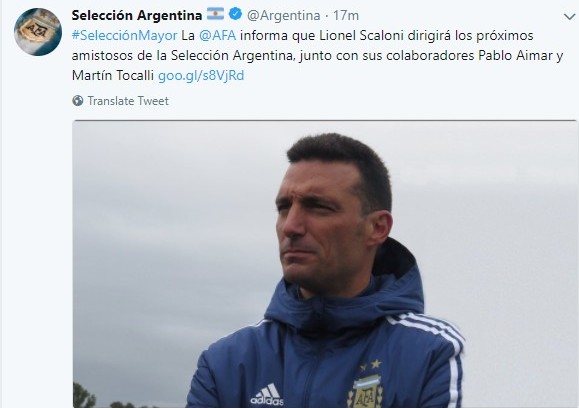Follow the goo.gl/s8VjRd link
Image resolution: width=579 pixels, height=408 pixels.
pyautogui.click(x=201, y=75)
